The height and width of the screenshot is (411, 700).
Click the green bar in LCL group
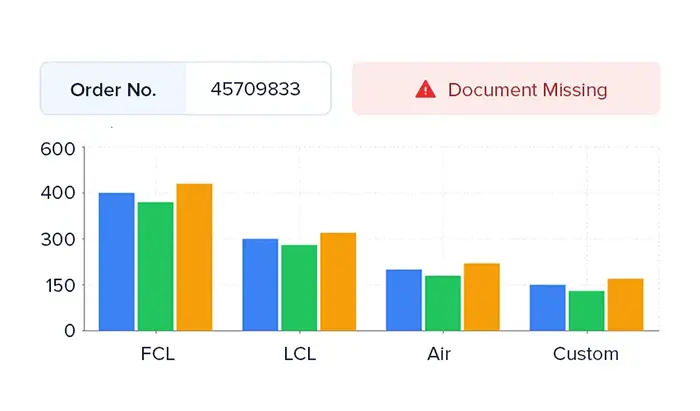point(299,287)
